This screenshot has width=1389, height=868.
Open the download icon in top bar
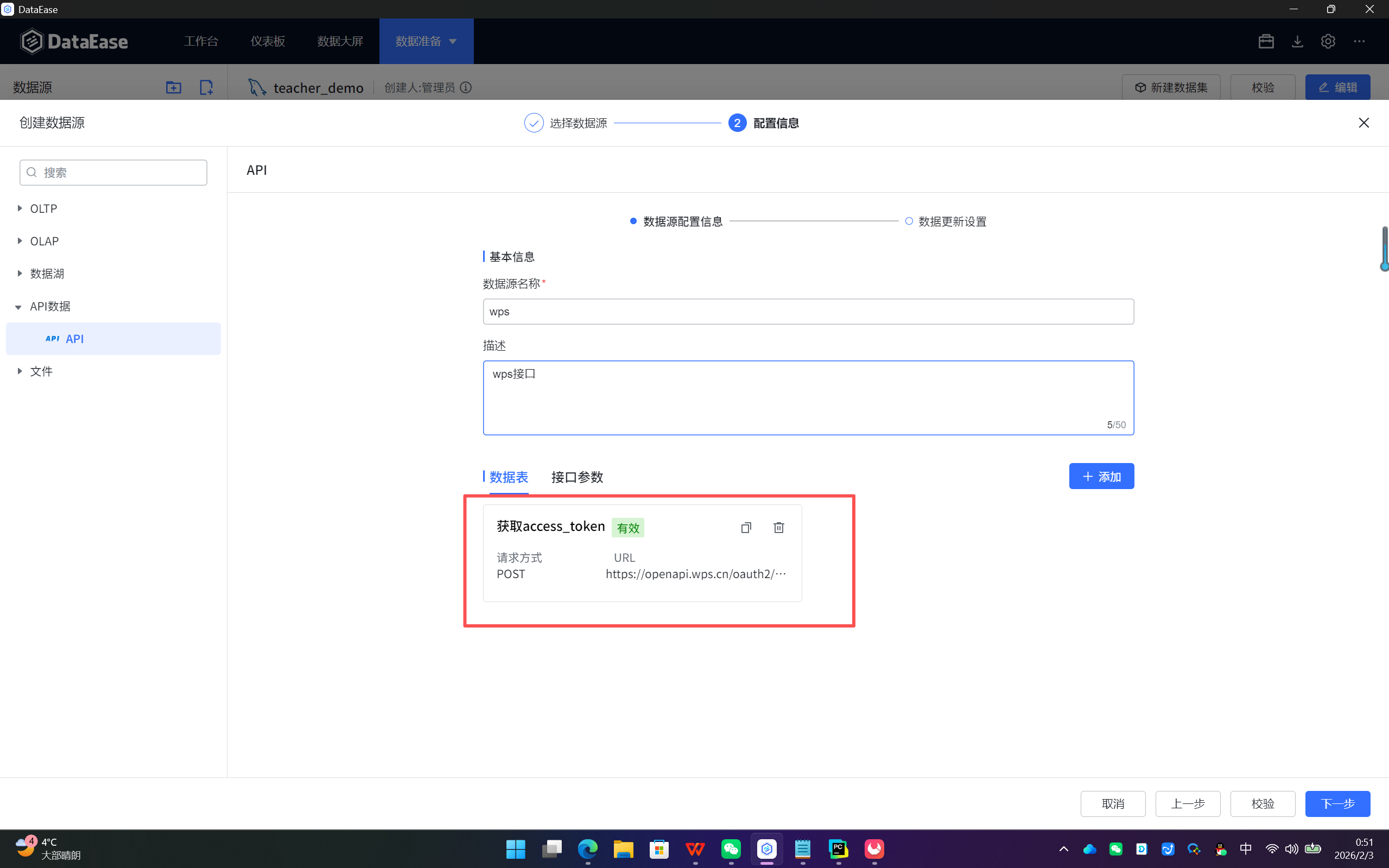pos(1297,41)
